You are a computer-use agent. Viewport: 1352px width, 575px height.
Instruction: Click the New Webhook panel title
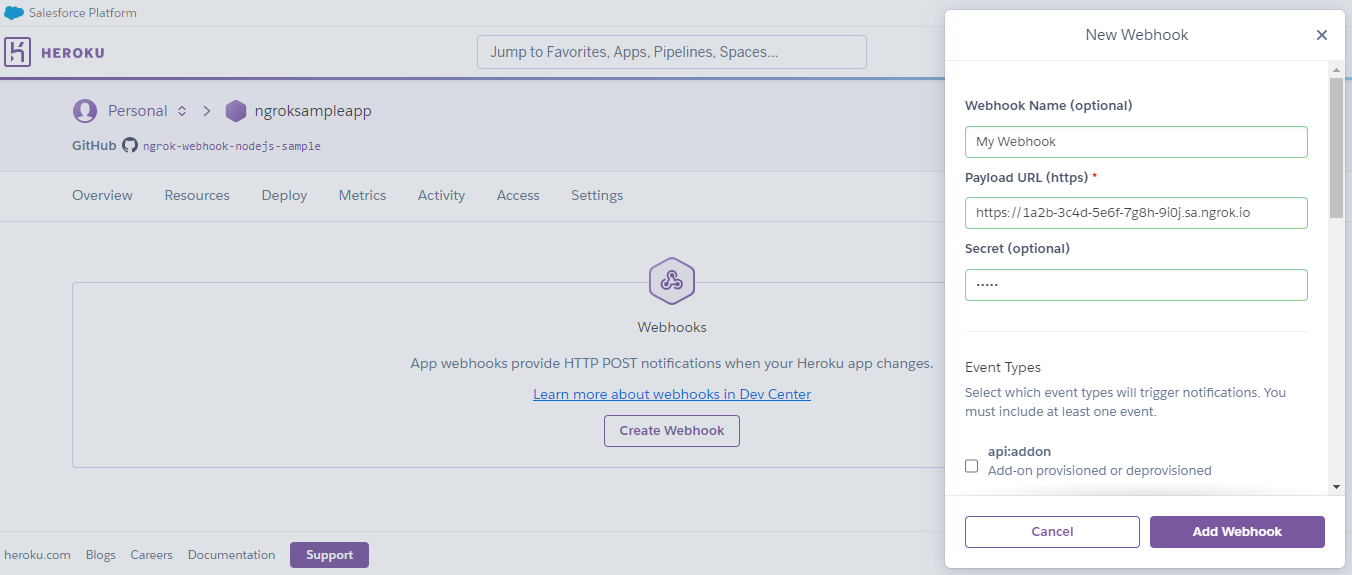pyautogui.click(x=1137, y=35)
